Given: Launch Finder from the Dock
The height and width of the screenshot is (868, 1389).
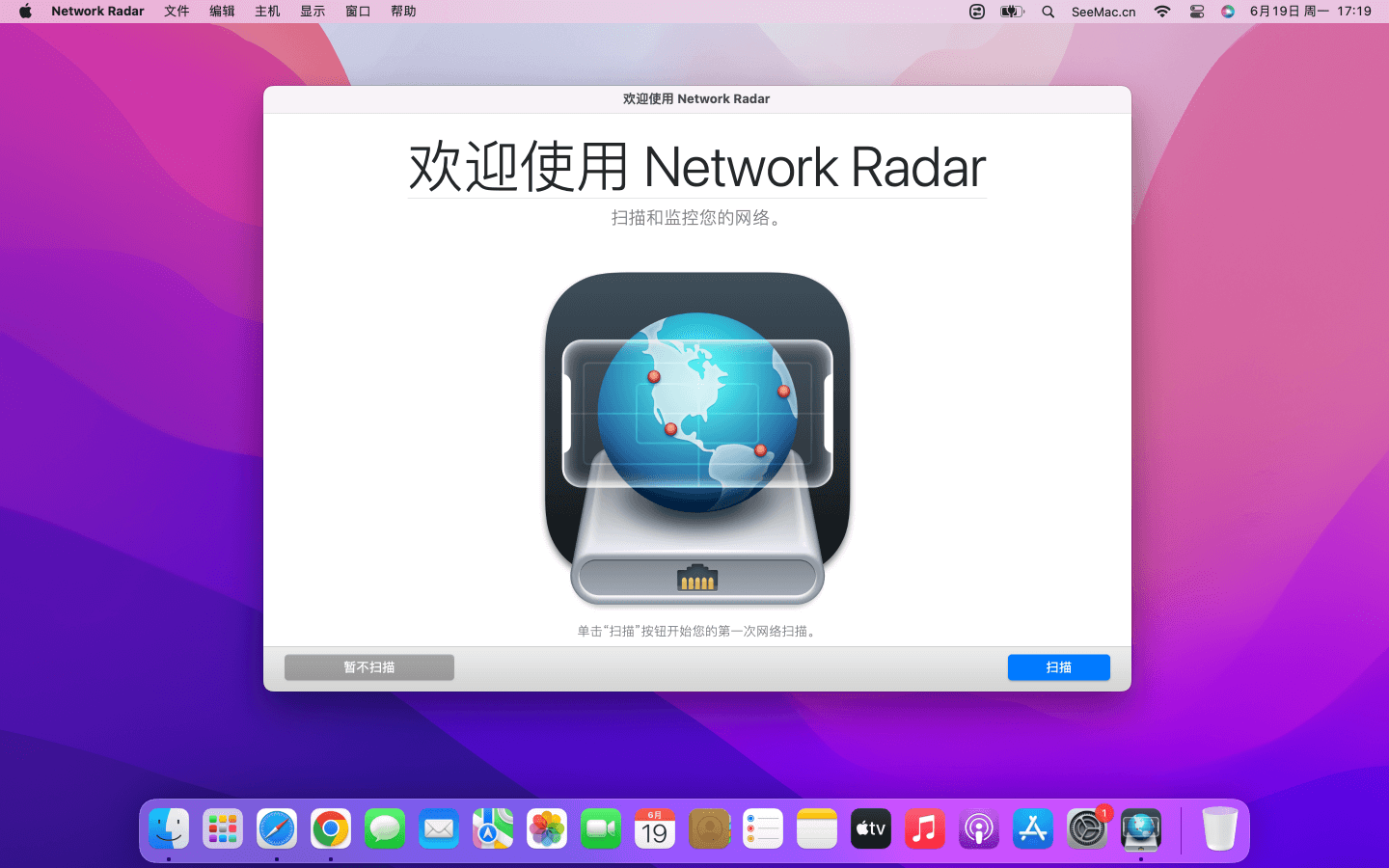Looking at the screenshot, I should [169, 829].
